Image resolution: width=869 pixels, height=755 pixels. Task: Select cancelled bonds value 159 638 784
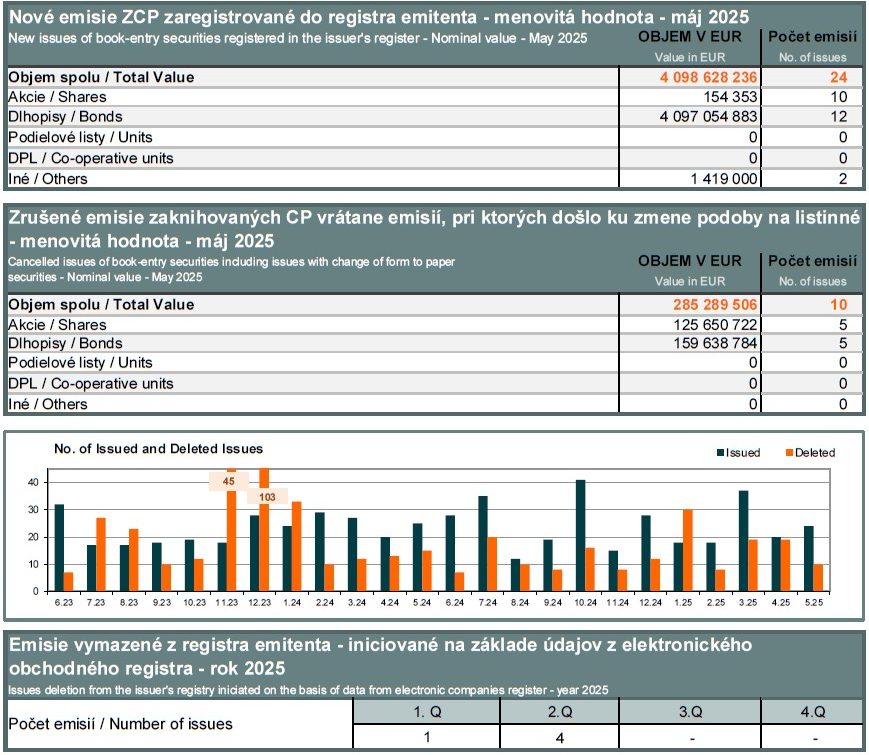[714, 343]
